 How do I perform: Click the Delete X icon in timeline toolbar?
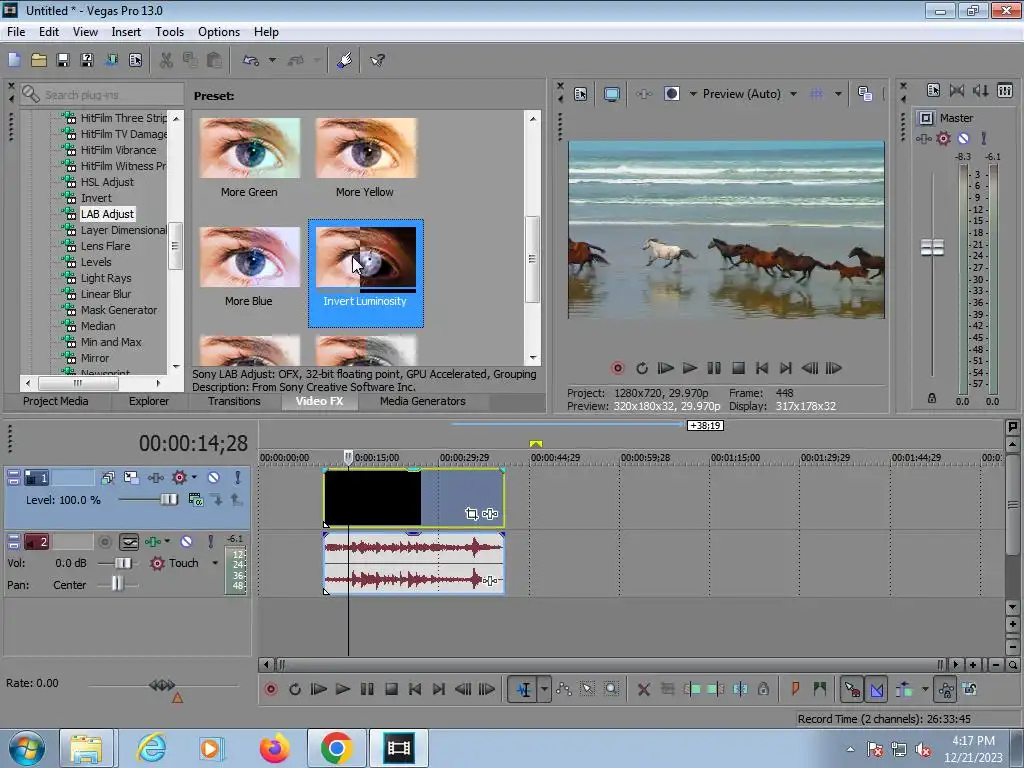[643, 689]
